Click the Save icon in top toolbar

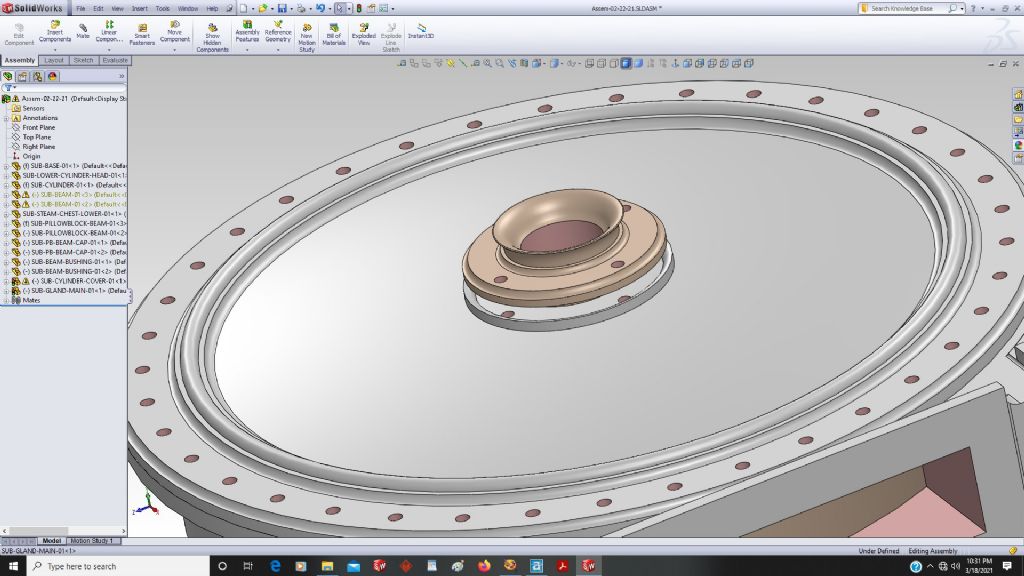282,8
